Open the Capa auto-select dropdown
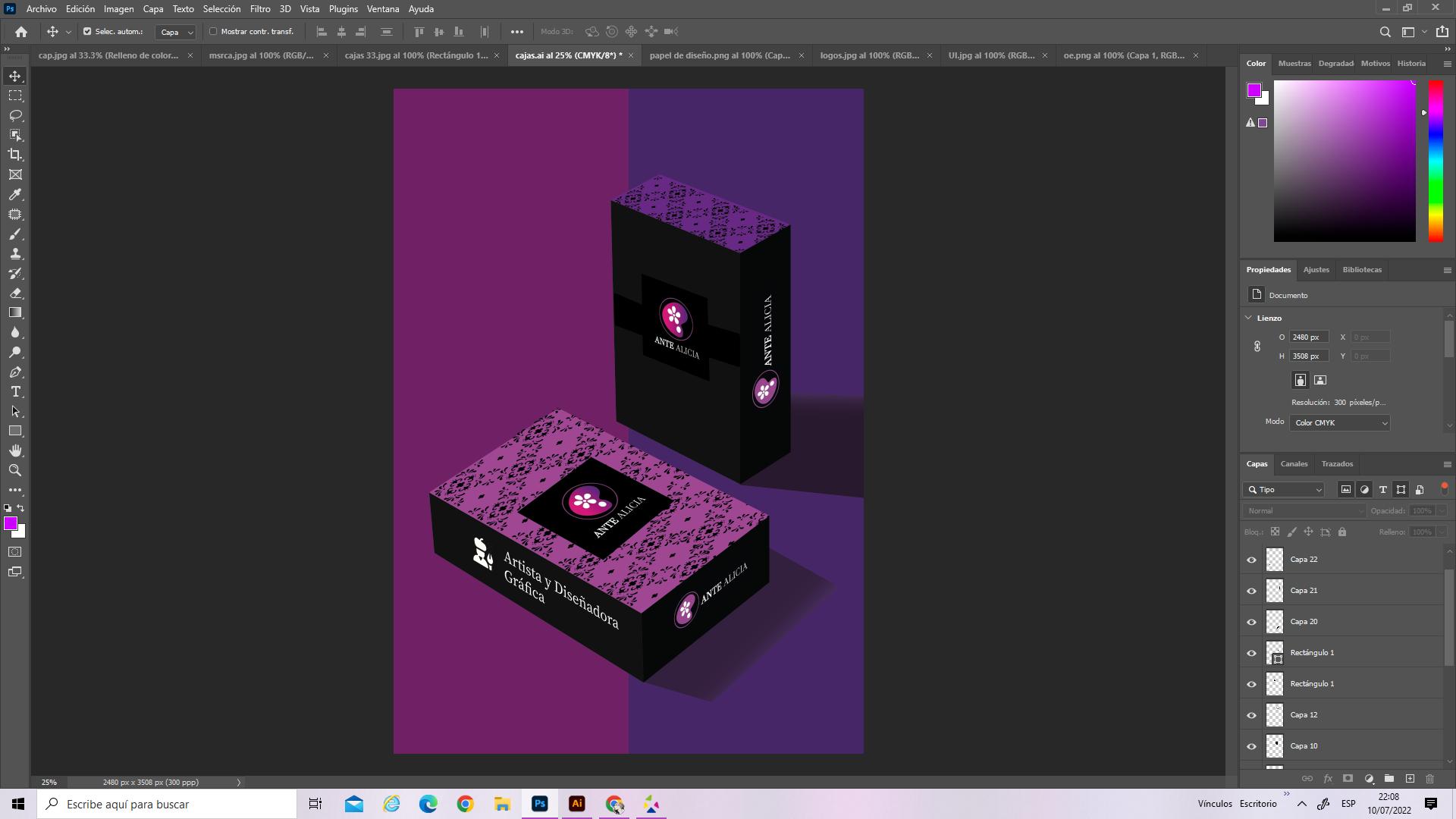 coord(176,32)
